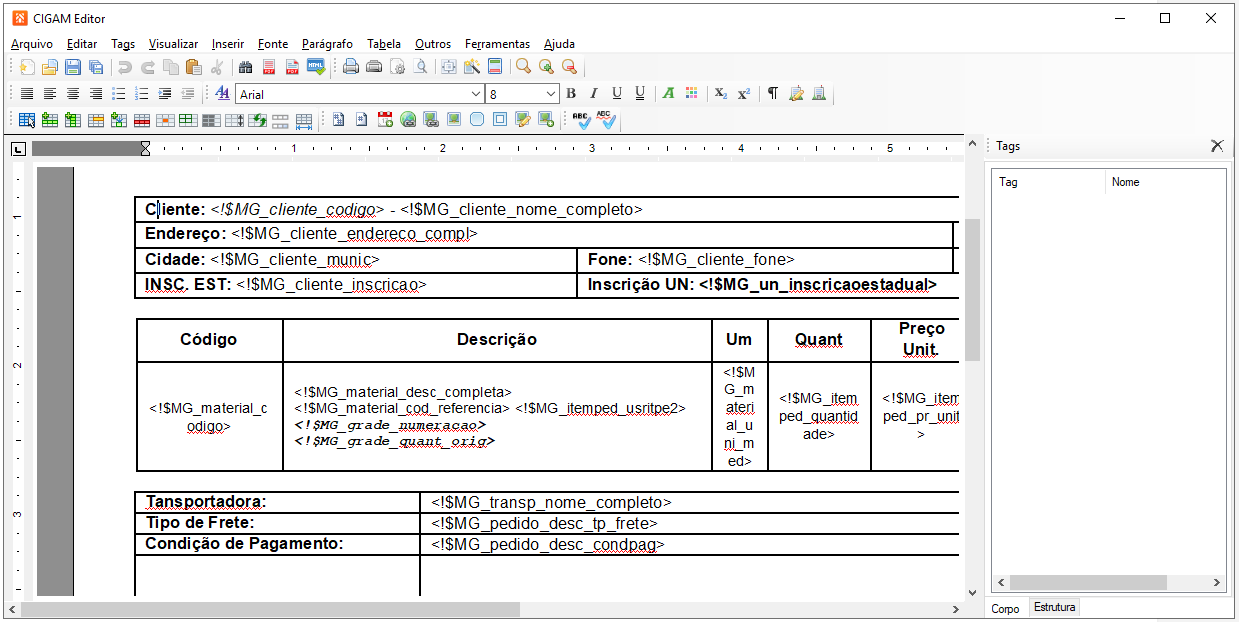Open the Tags menu
The image size is (1239, 622).
click(123, 44)
